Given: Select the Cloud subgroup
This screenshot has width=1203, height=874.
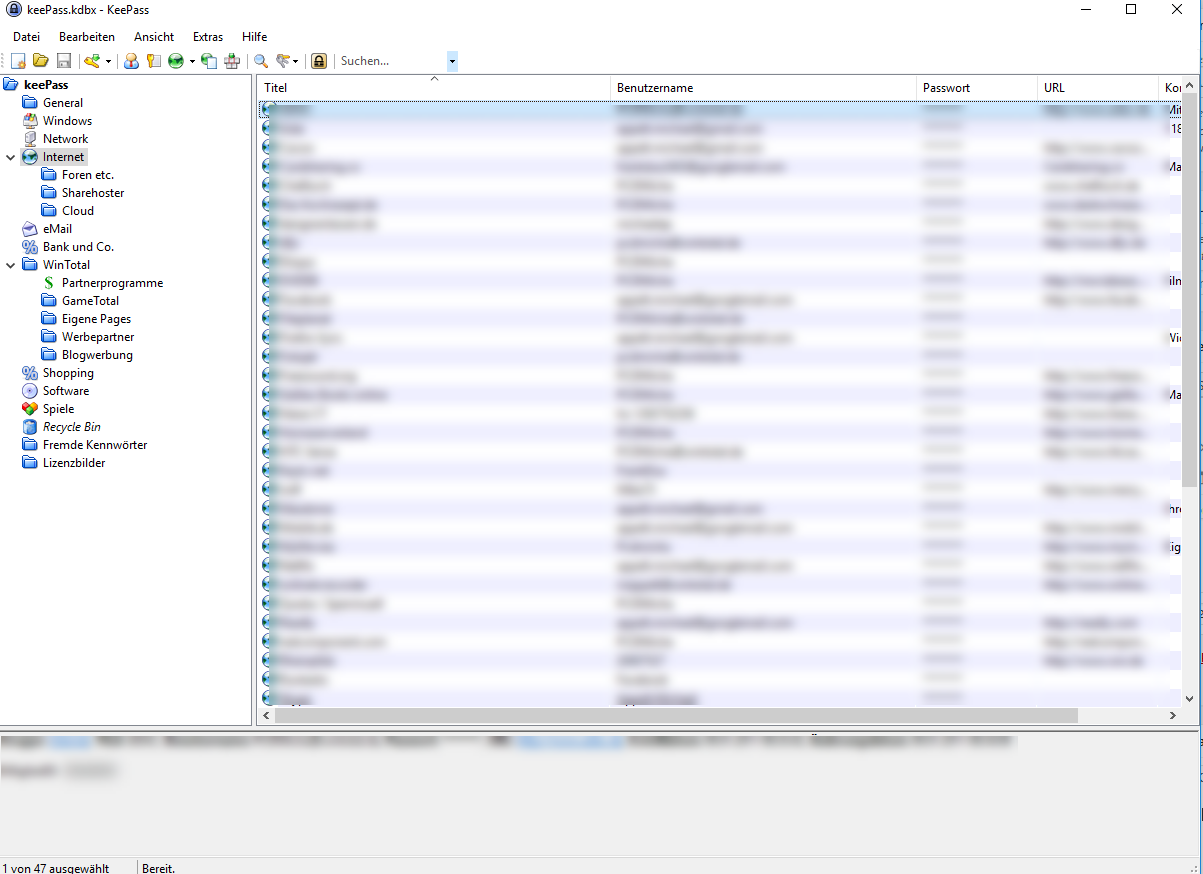Looking at the screenshot, I should (x=78, y=211).
